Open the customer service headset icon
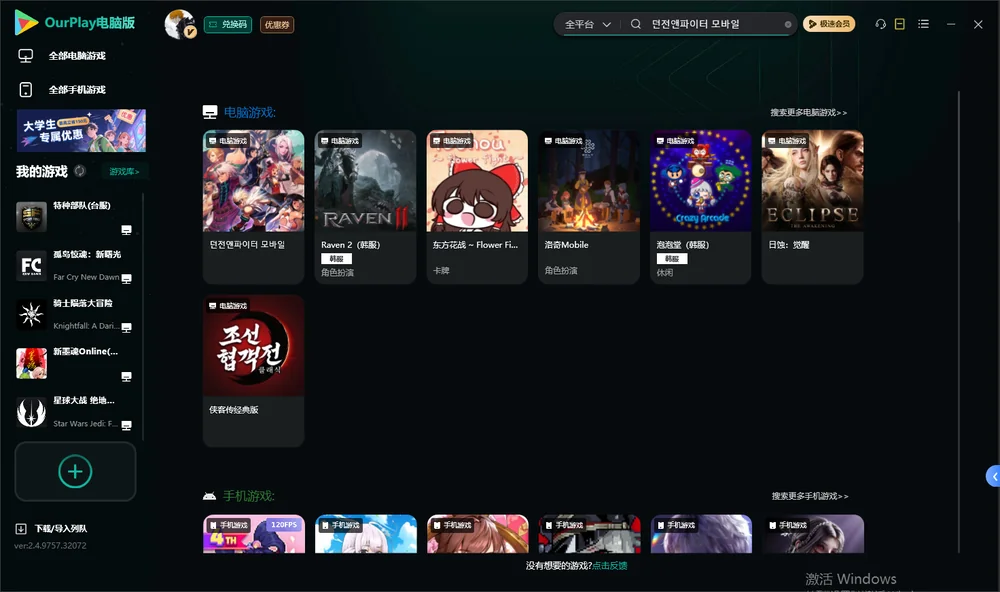This screenshot has width=1000, height=592. coord(880,24)
